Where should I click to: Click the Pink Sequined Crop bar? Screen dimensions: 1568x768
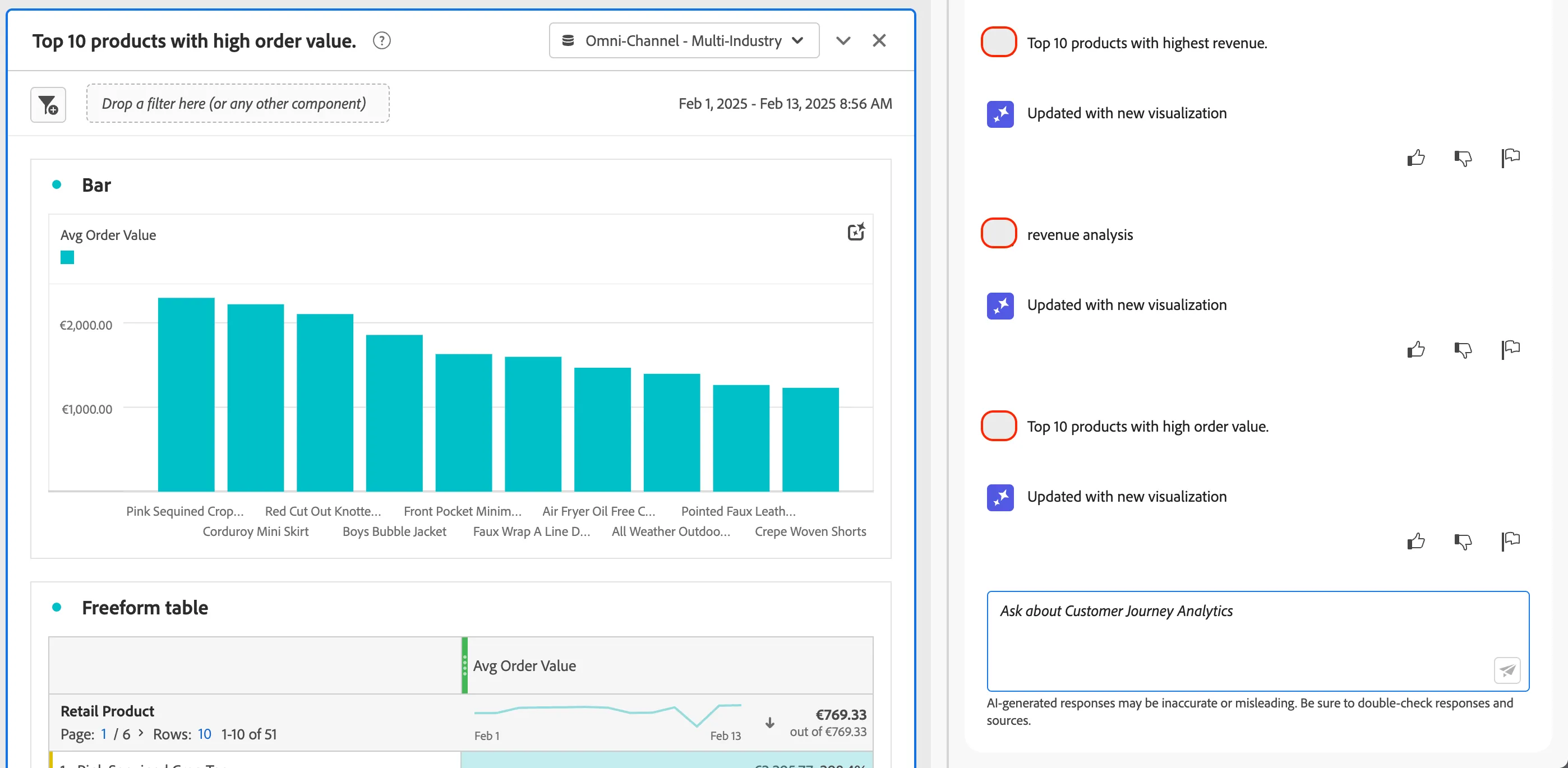pos(186,394)
